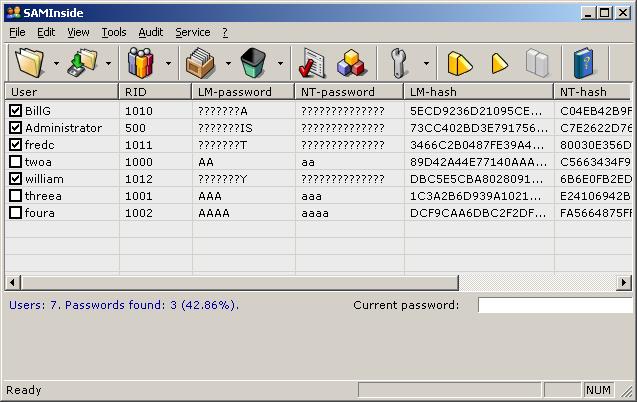Open the blue help book icon
The height and width of the screenshot is (402, 637).
583,63
